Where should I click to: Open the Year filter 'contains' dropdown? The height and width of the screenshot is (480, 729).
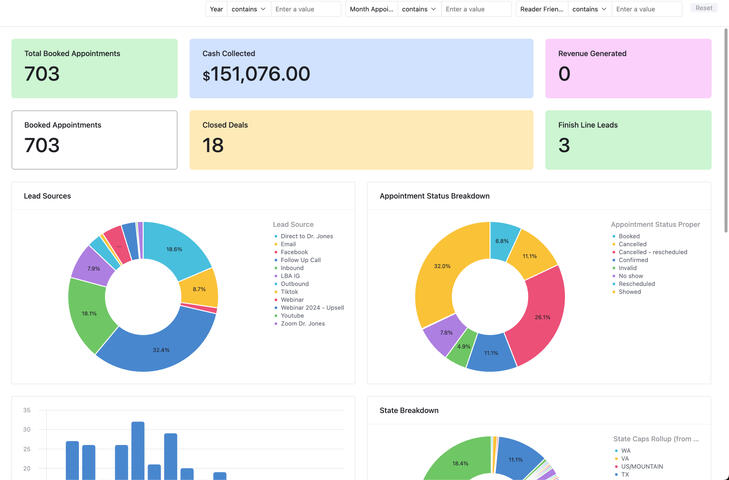tap(248, 9)
